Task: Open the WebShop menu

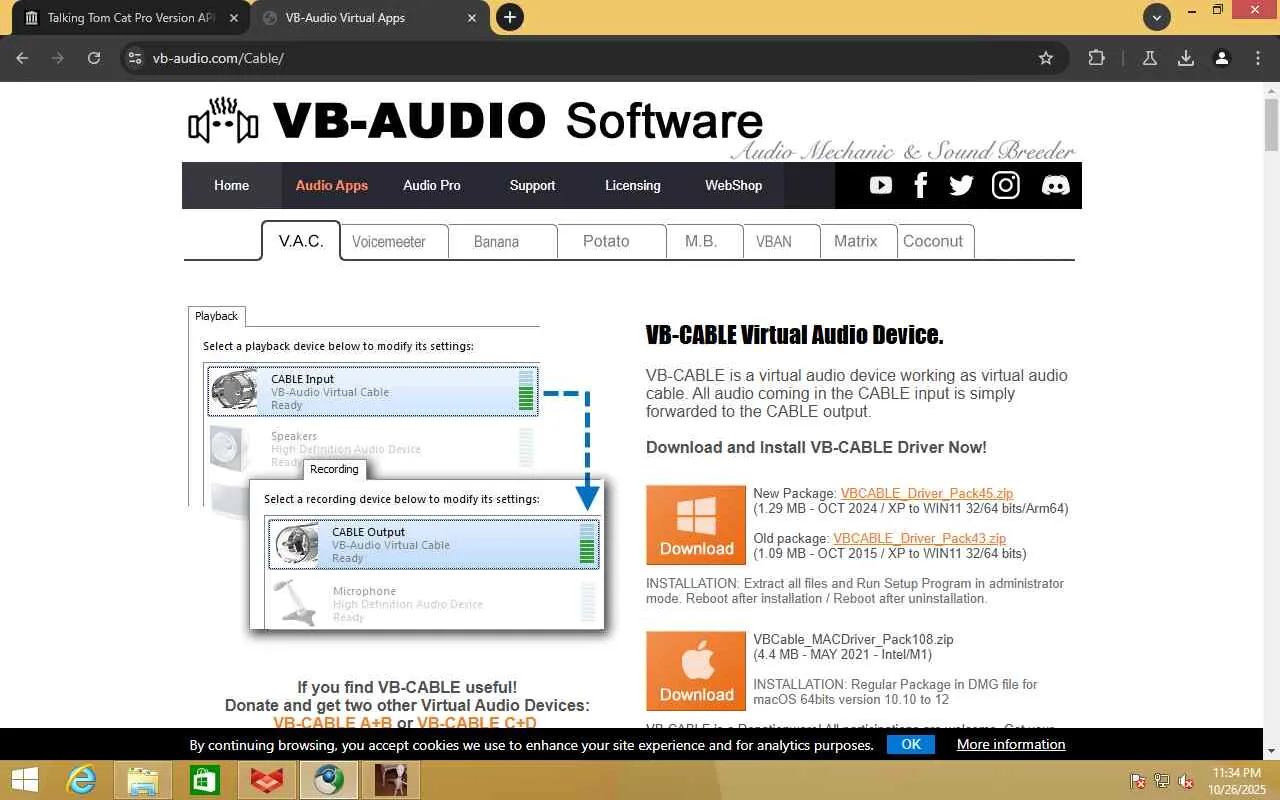Action: click(x=734, y=185)
